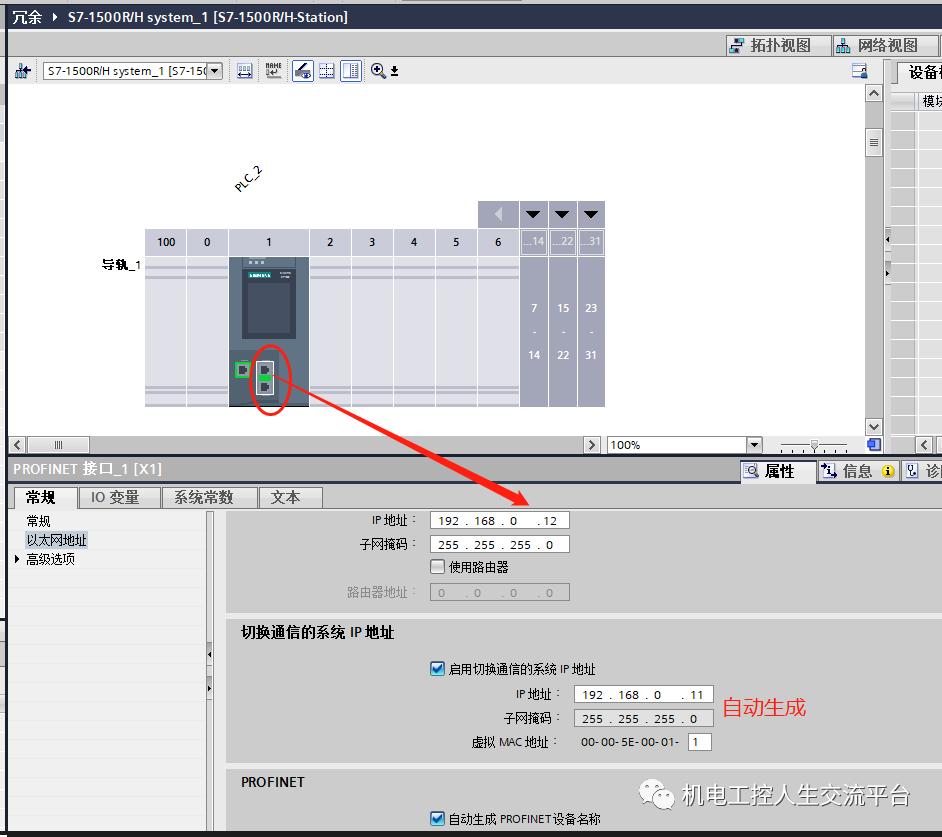
Task: Click the 拓扑视图 button at top right
Action: [779, 45]
